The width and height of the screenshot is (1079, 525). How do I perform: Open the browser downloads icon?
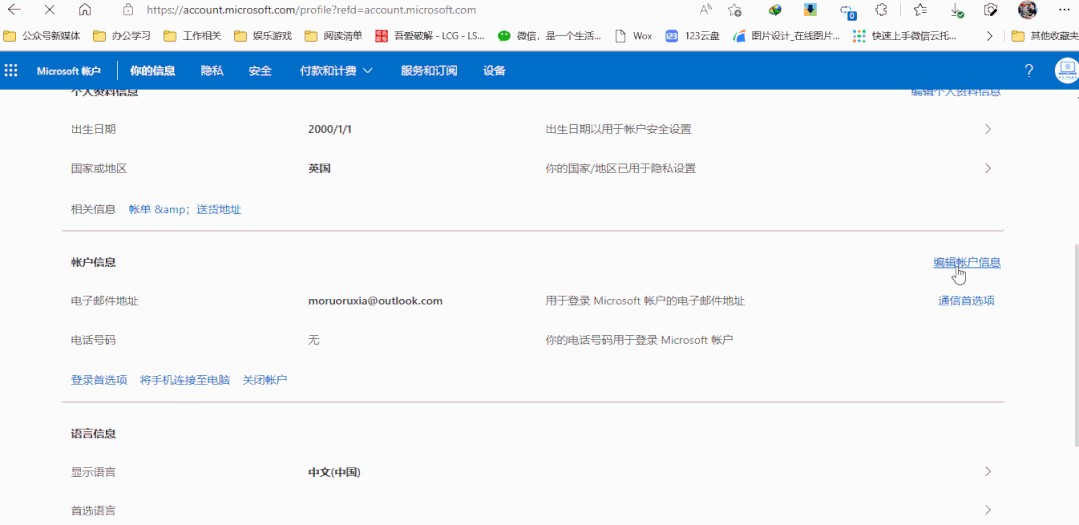point(957,10)
